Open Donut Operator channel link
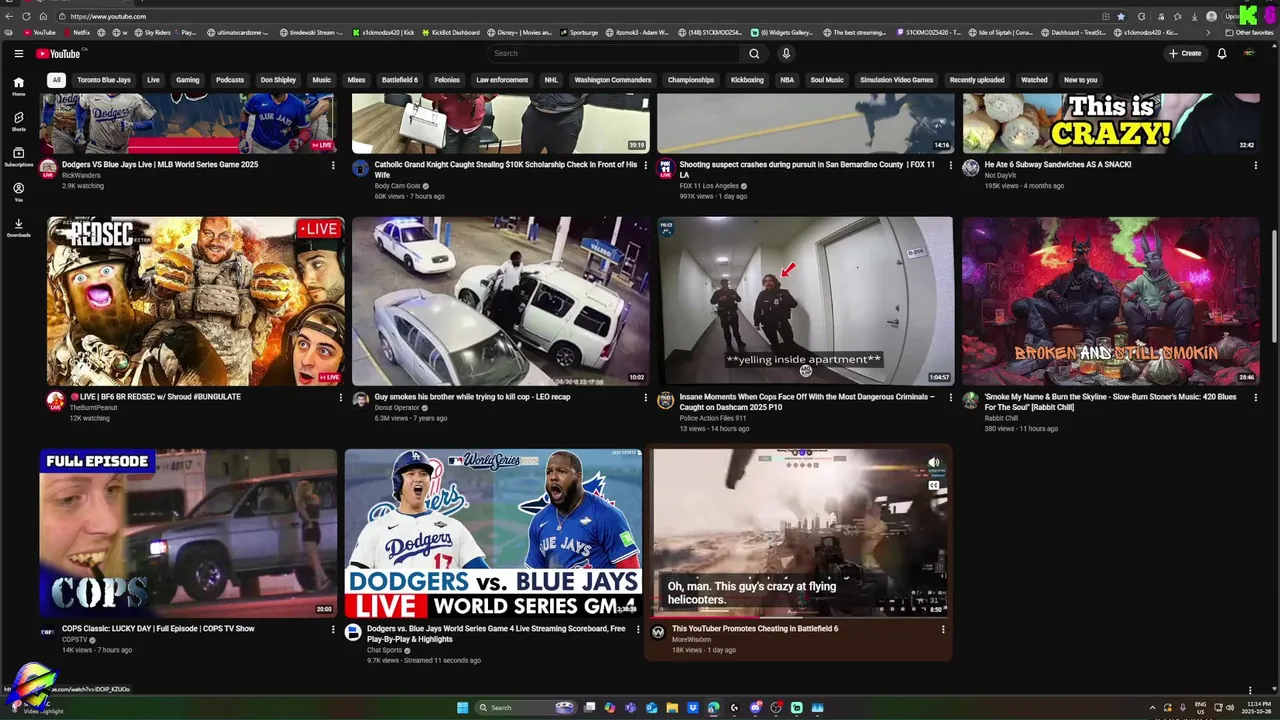Screen dimensions: 1280x720 point(396,408)
